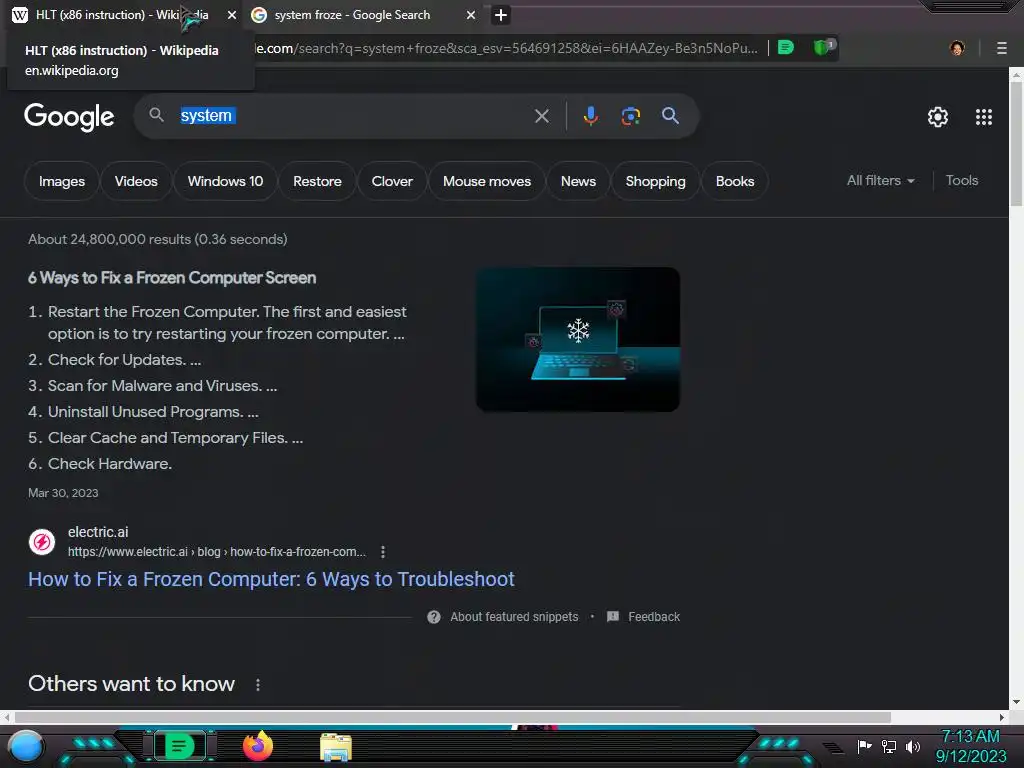Click the About 24,800,000 results text

157,240
